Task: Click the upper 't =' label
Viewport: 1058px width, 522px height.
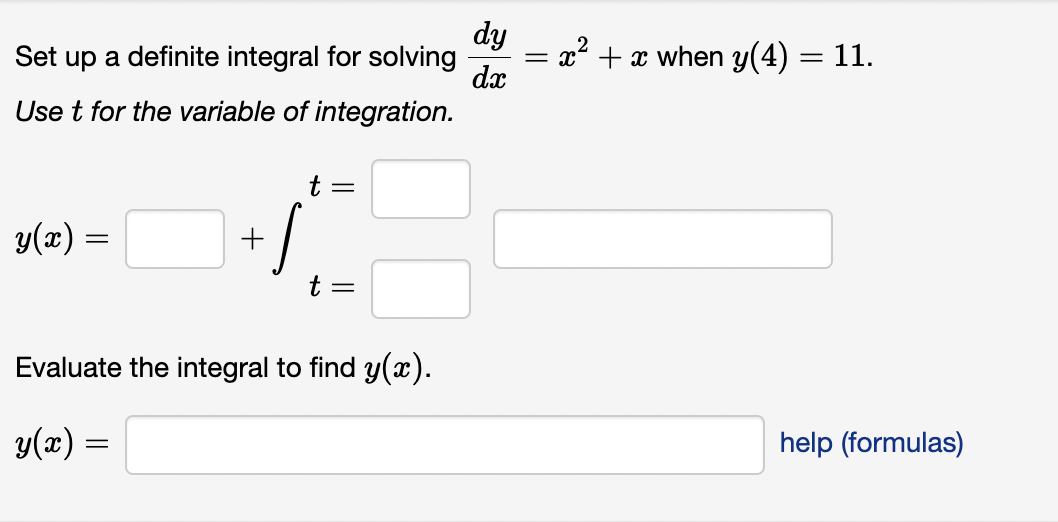Action: pyautogui.click(x=331, y=187)
